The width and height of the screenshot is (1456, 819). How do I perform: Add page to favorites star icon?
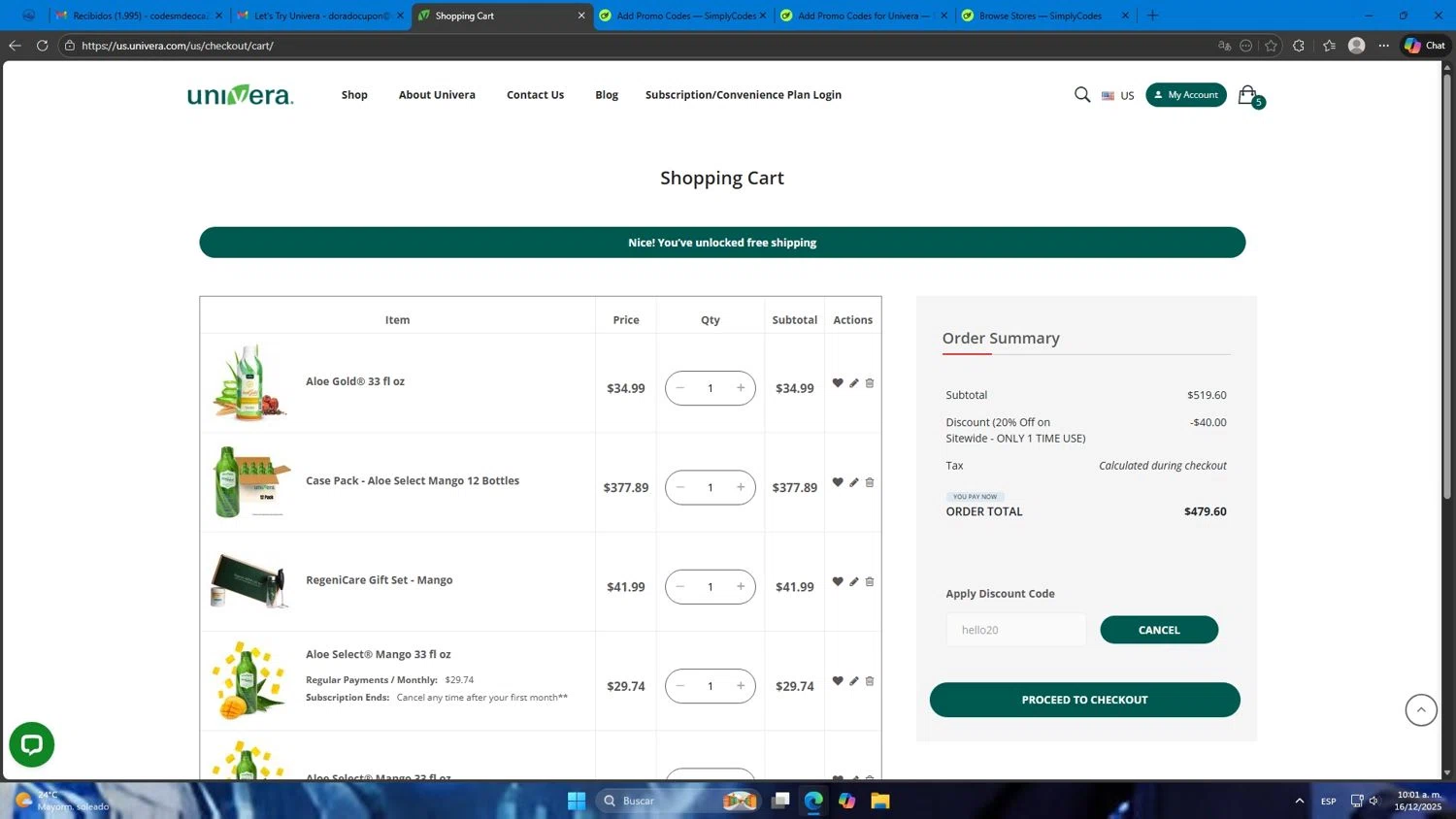coord(1271,46)
